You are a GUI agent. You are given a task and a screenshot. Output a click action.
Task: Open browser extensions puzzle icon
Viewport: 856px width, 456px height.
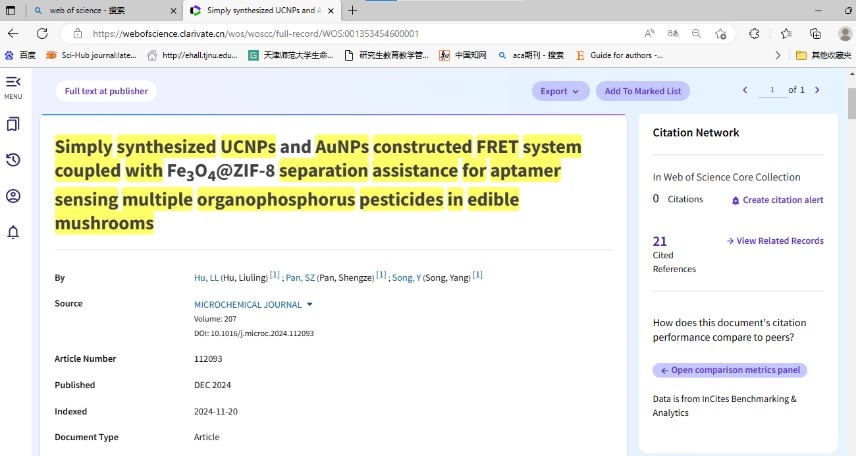(x=754, y=34)
